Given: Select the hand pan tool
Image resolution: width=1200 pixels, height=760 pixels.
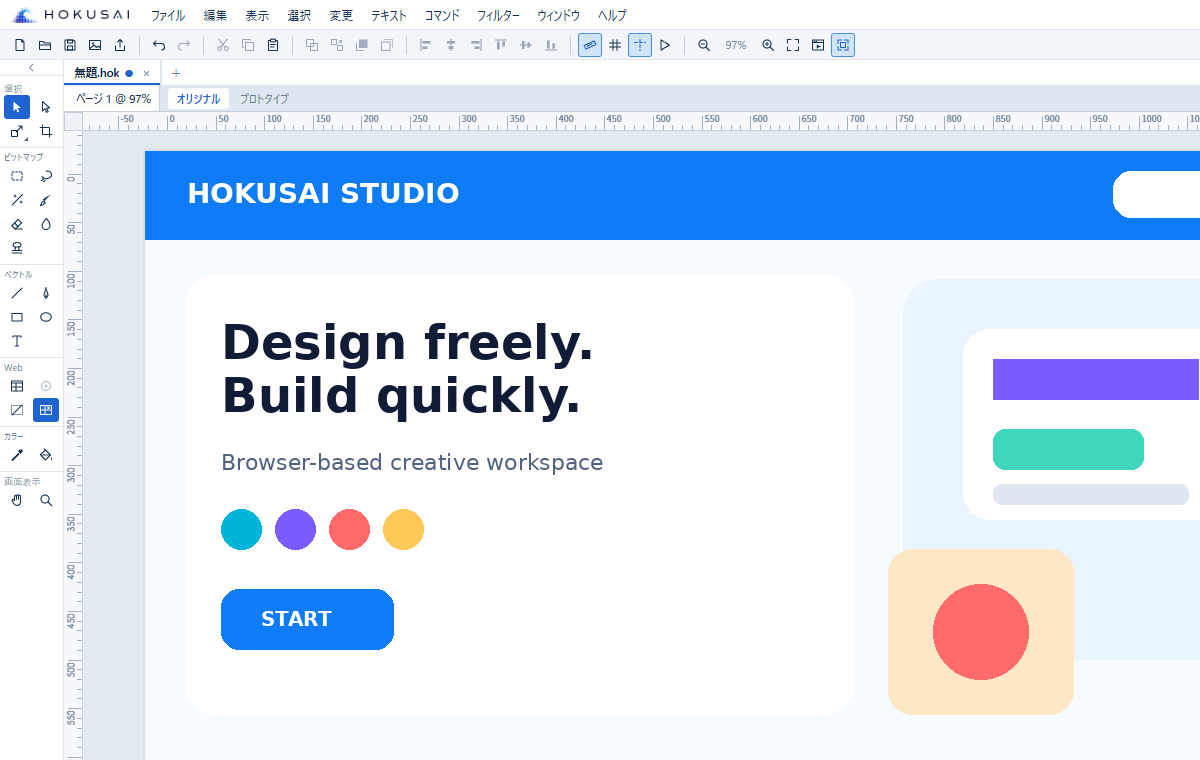Looking at the screenshot, I should click(x=17, y=500).
